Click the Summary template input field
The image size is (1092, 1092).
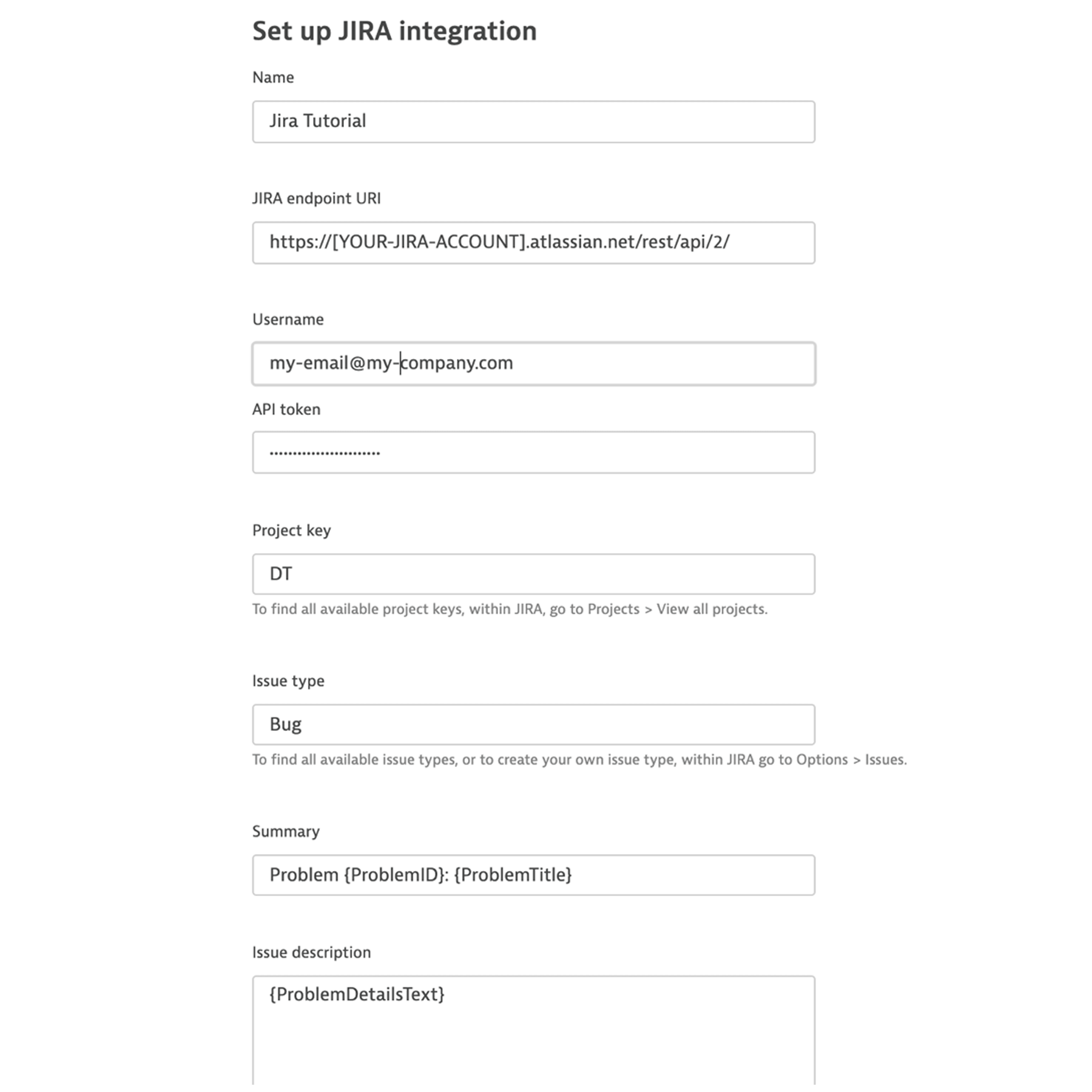click(x=533, y=874)
